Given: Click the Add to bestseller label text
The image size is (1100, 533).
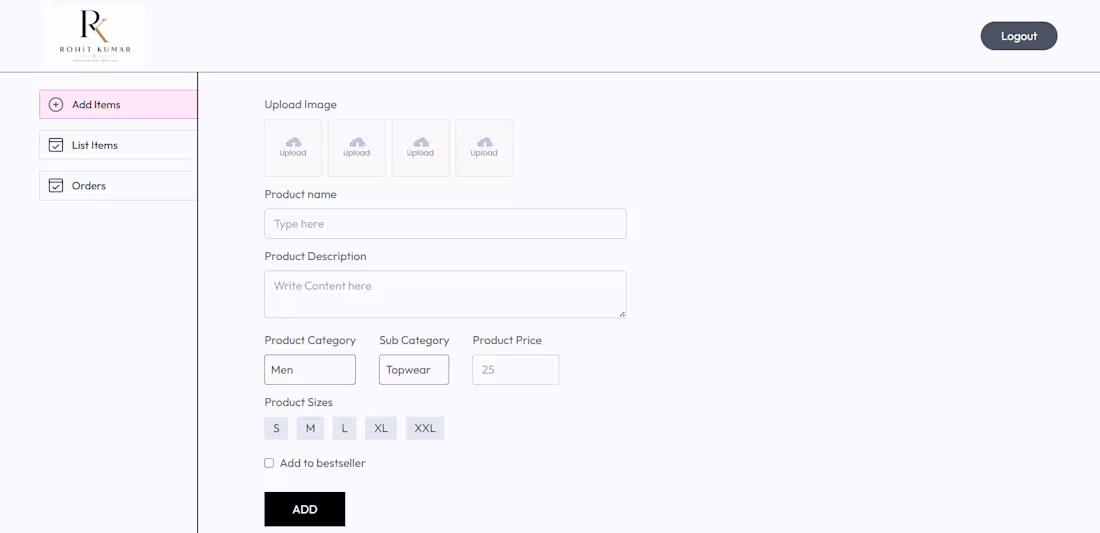Looking at the screenshot, I should tap(323, 463).
